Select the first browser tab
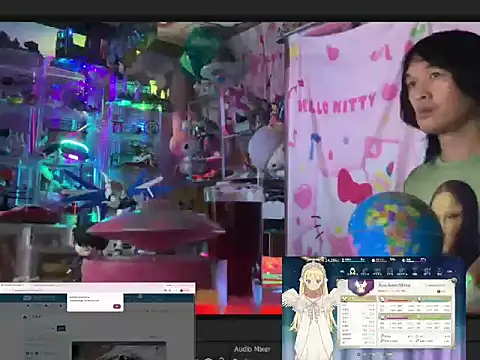The image size is (480, 360). click(x=13, y=285)
